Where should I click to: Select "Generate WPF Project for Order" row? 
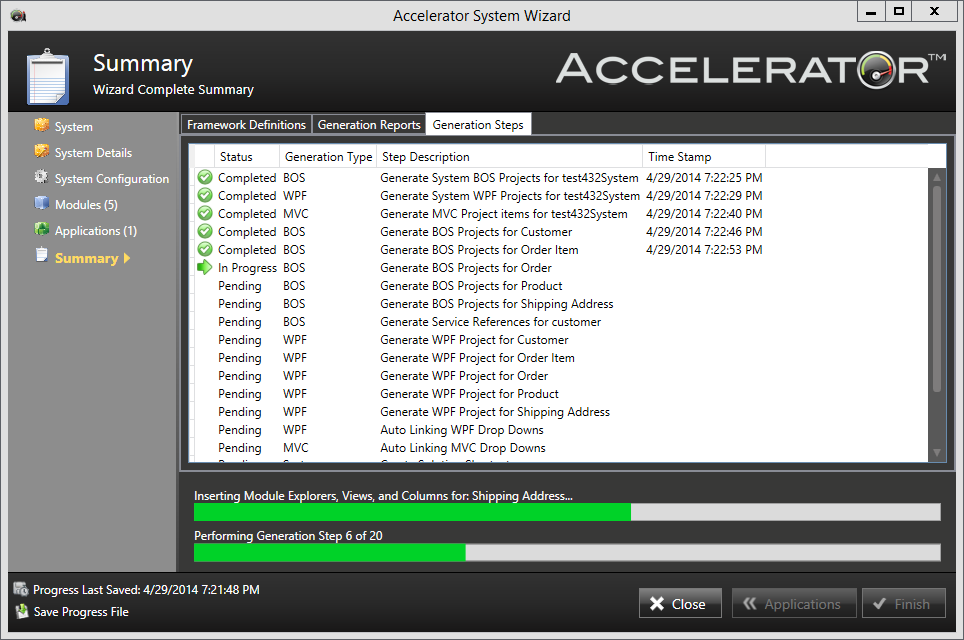point(561,376)
